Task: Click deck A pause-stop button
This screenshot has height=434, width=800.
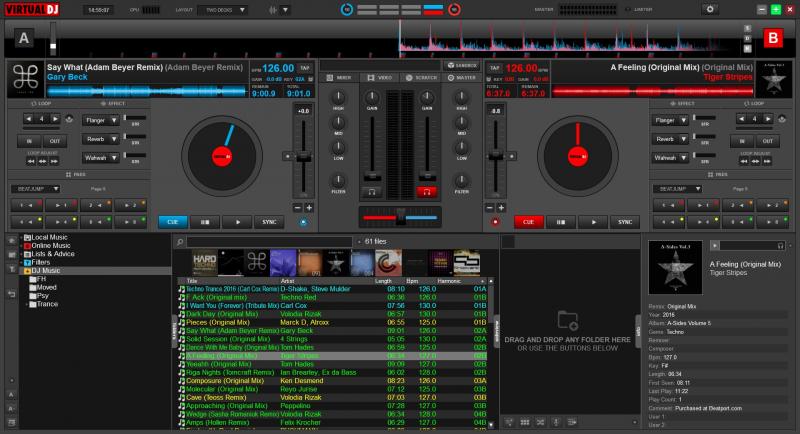Action: [x=205, y=222]
